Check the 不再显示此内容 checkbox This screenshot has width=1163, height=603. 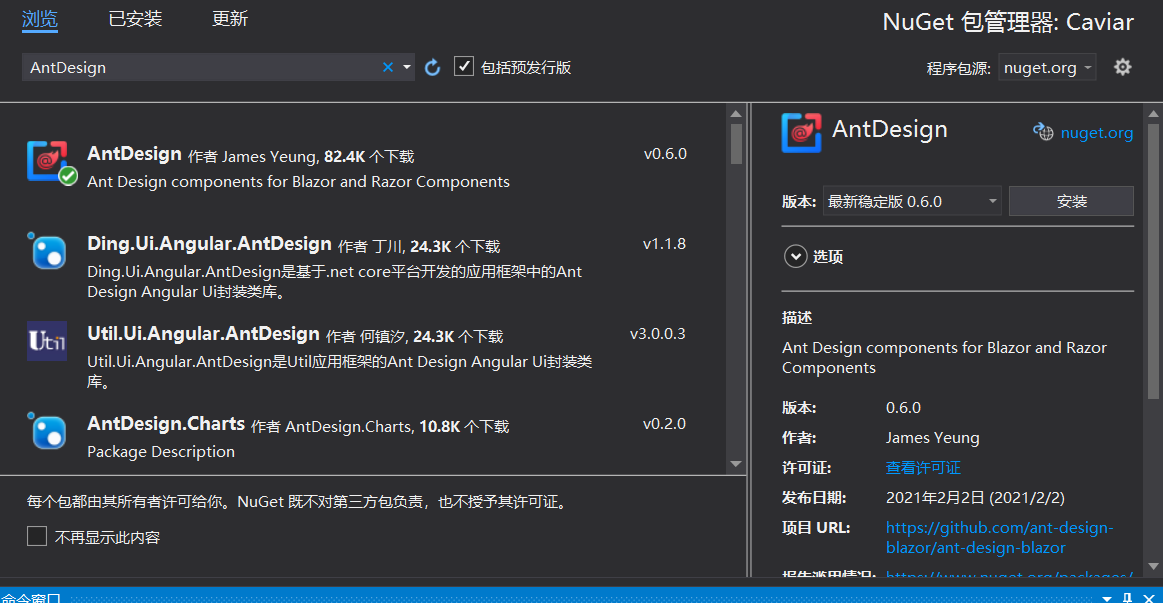[37, 536]
